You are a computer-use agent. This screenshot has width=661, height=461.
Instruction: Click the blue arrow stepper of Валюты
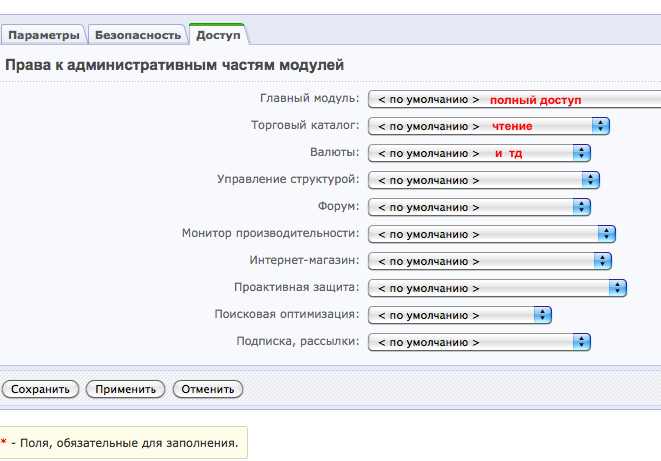tap(582, 153)
